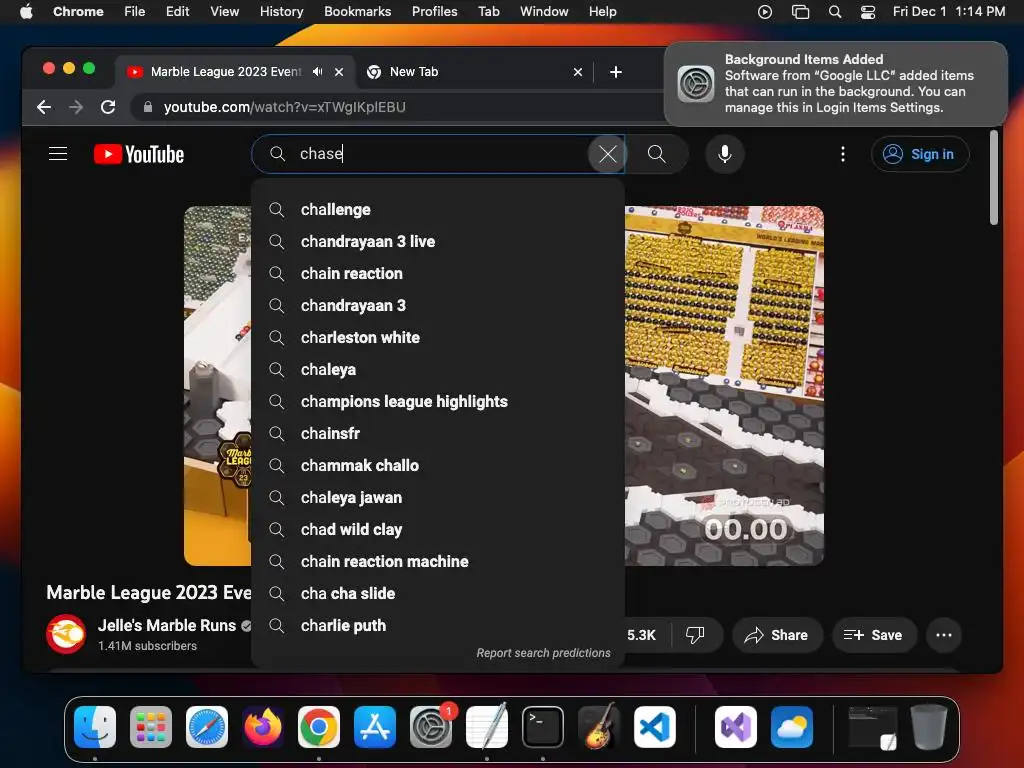This screenshot has width=1024, height=768.
Task: Click into the search field containing chase
Action: 438,154
